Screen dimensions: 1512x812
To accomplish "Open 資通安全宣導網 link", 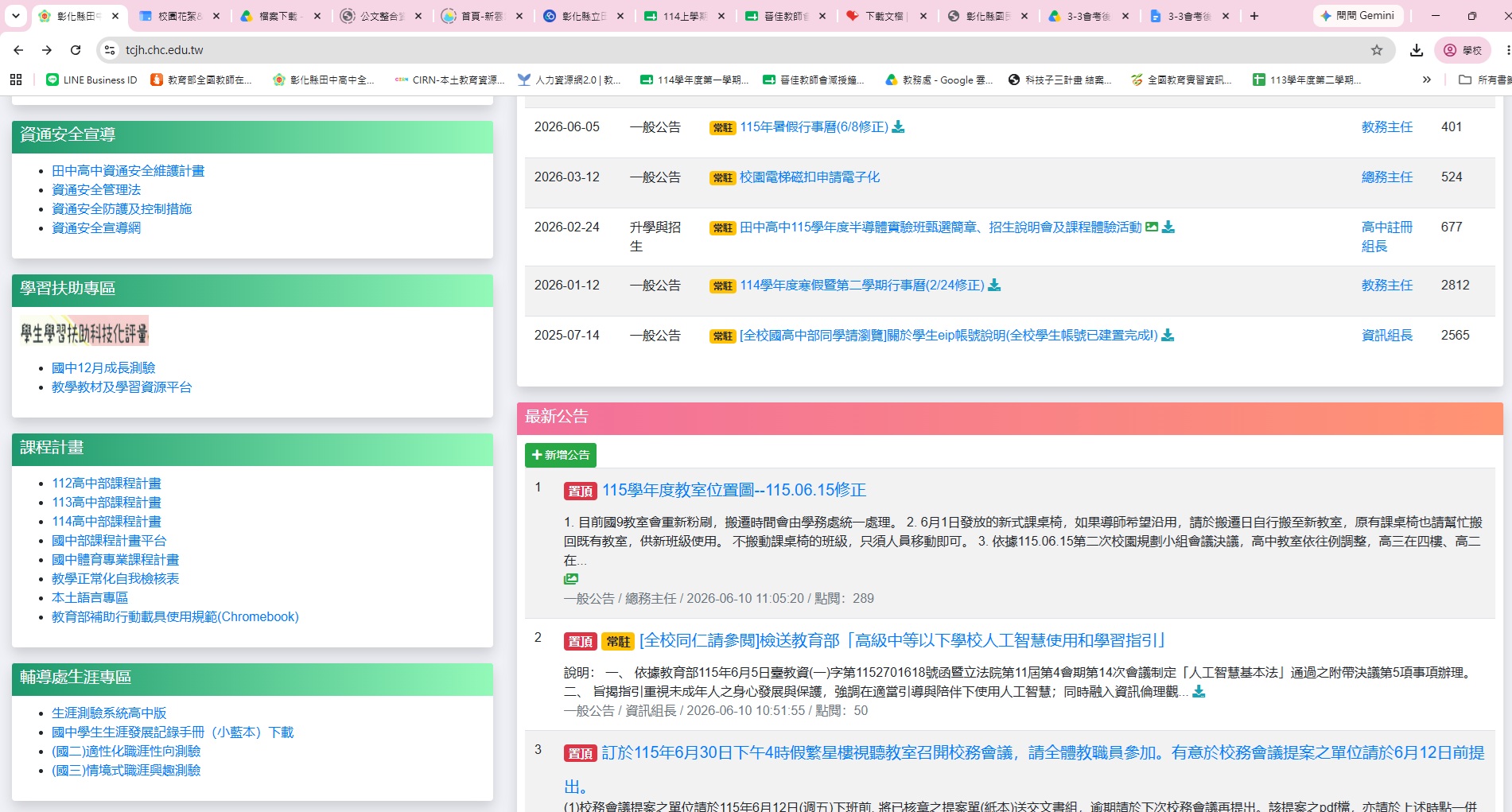I will pos(96,228).
